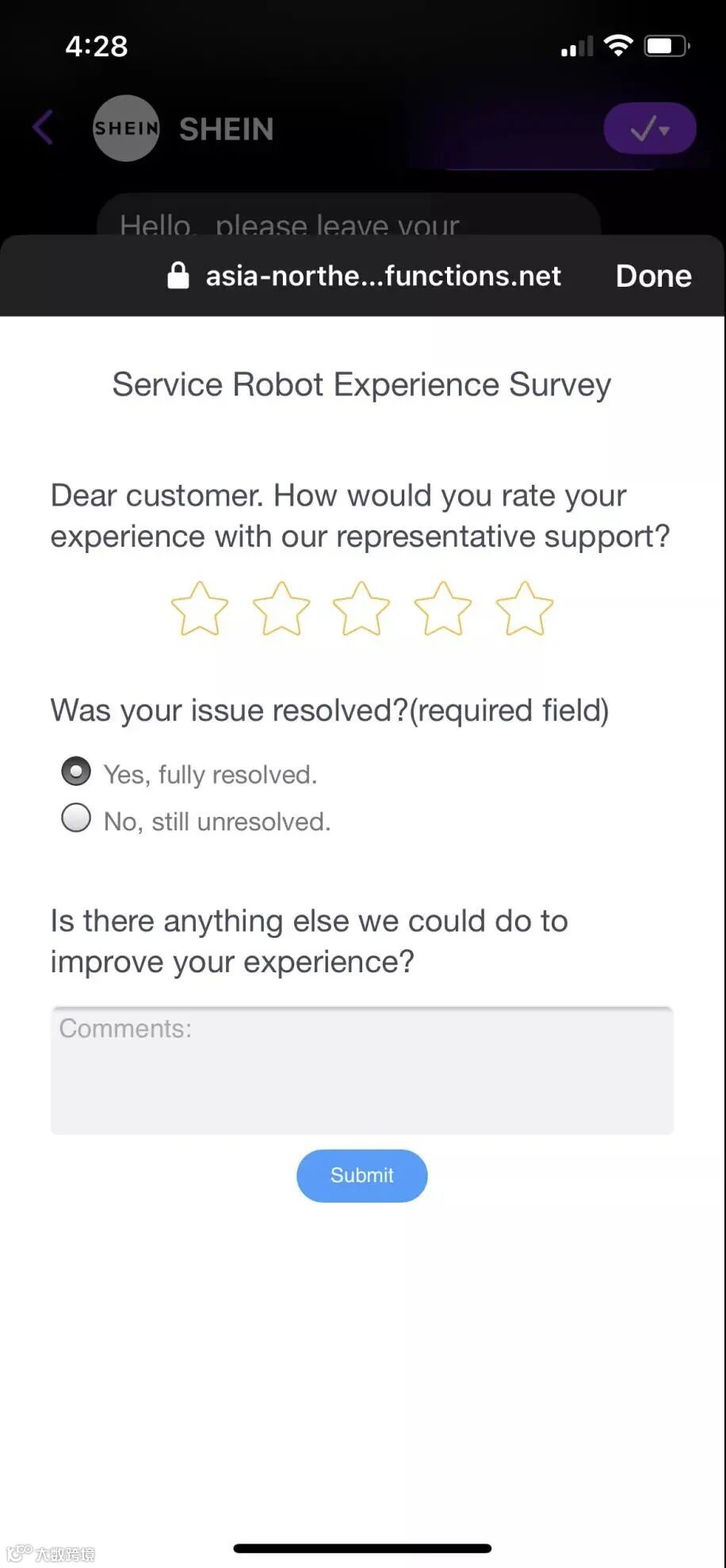The width and height of the screenshot is (726, 1568).
Task: Select the "Yes, fully resolved." radio button
Action: (76, 771)
